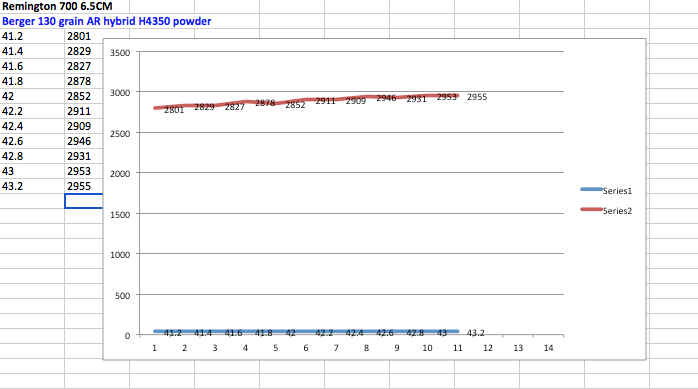Screen dimensions: 698x389
Task: Select the 500 vertical axis label
Action: [x=122, y=296]
